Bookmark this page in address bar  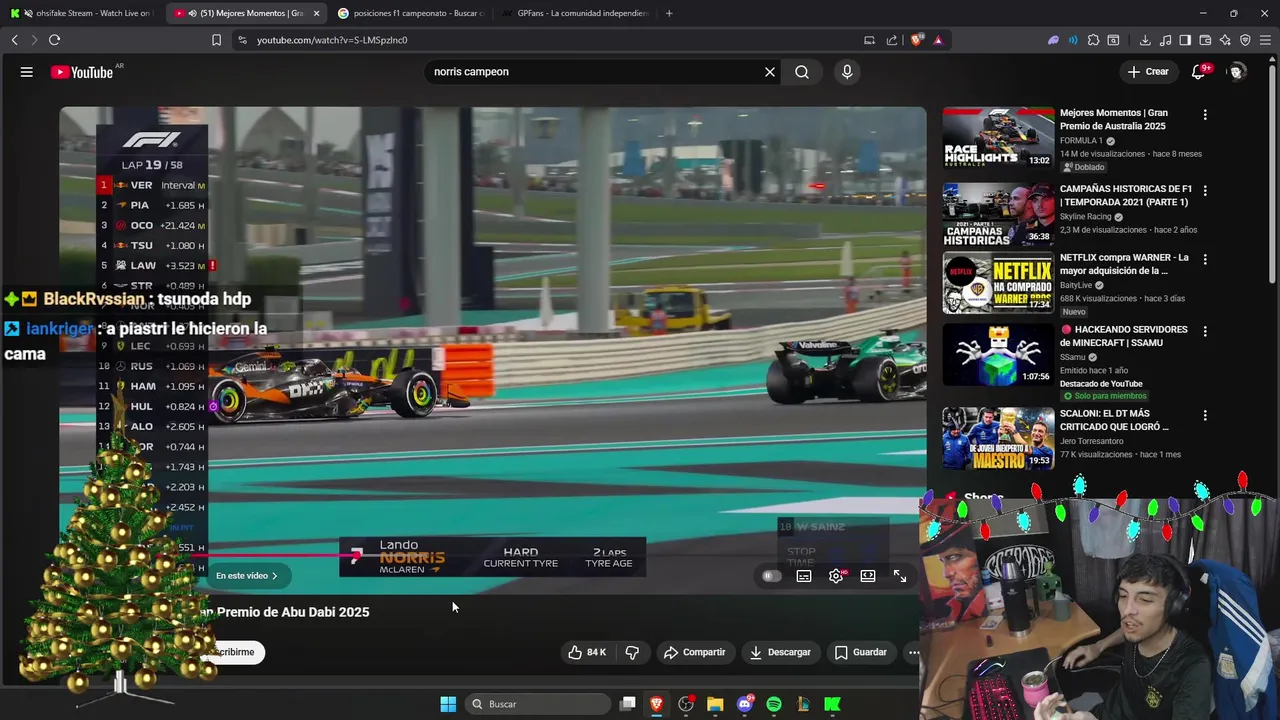[x=216, y=40]
